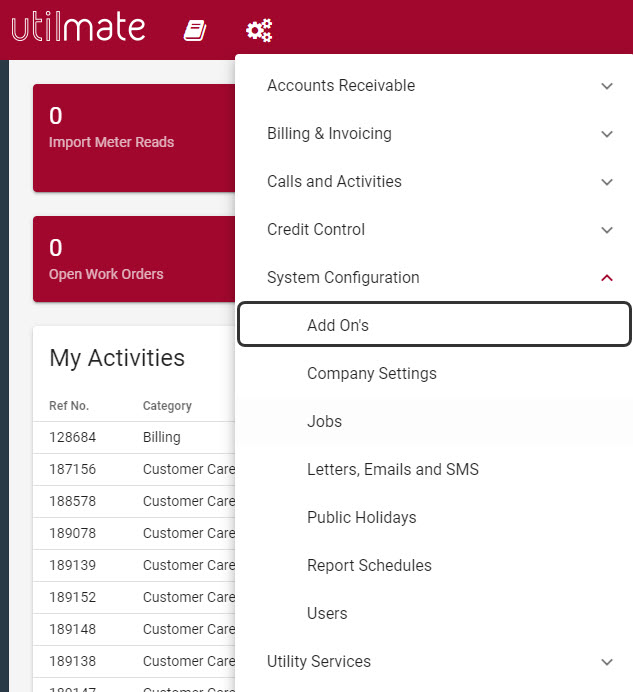Click the utilmate logo
Viewport: 633px width, 692px height.
click(x=78, y=28)
